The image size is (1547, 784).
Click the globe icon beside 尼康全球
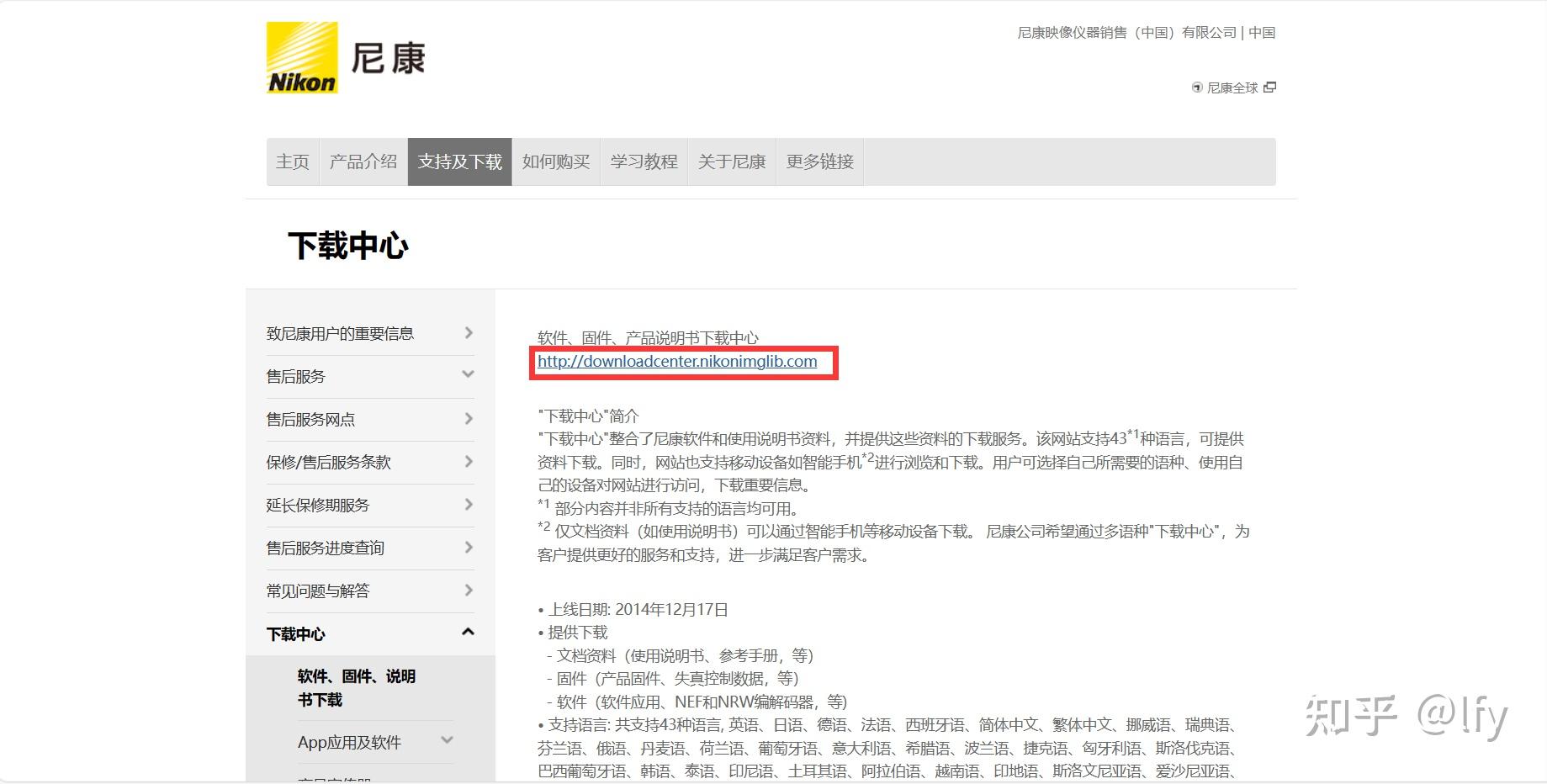pos(1196,87)
